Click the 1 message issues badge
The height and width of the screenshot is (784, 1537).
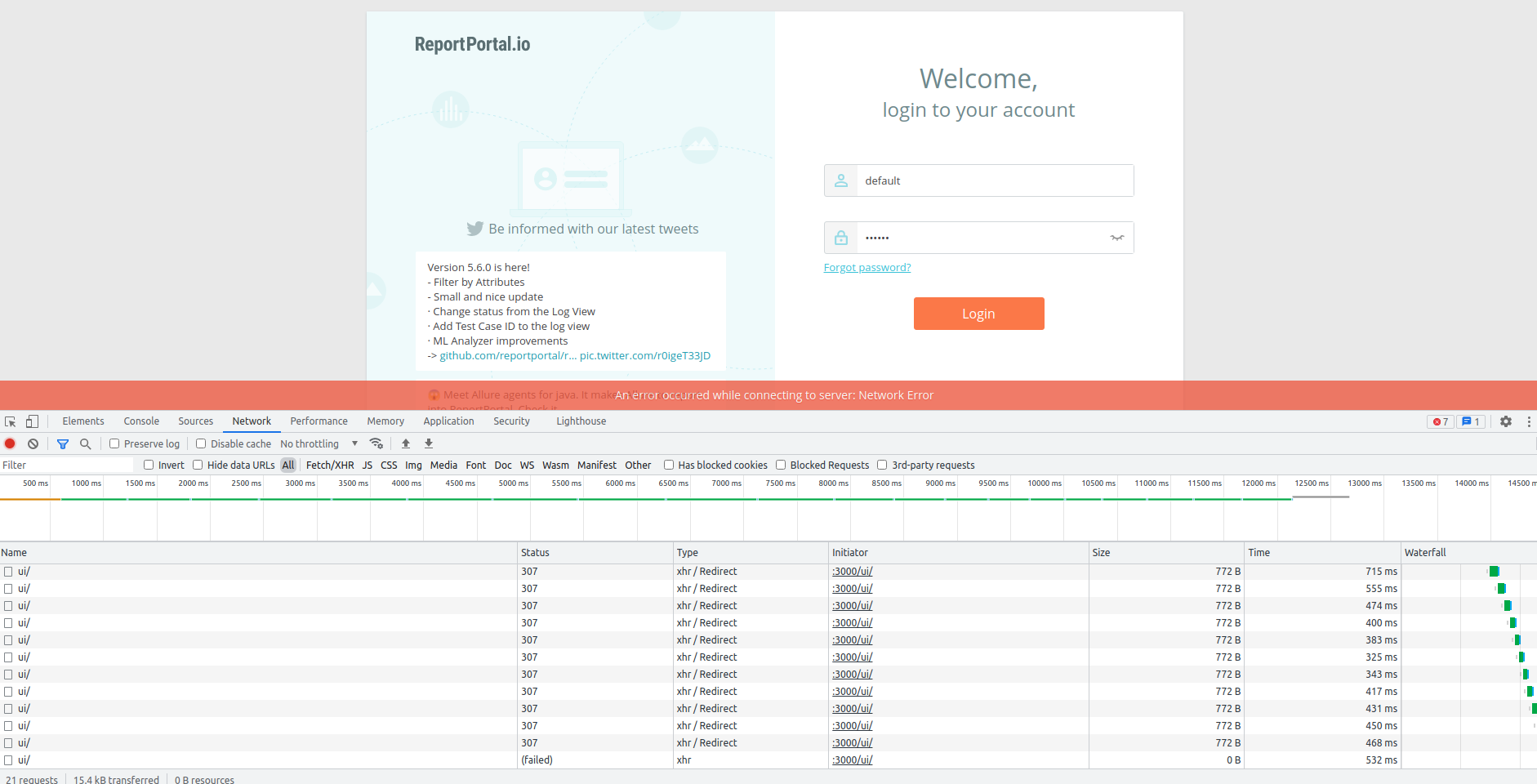1471,421
